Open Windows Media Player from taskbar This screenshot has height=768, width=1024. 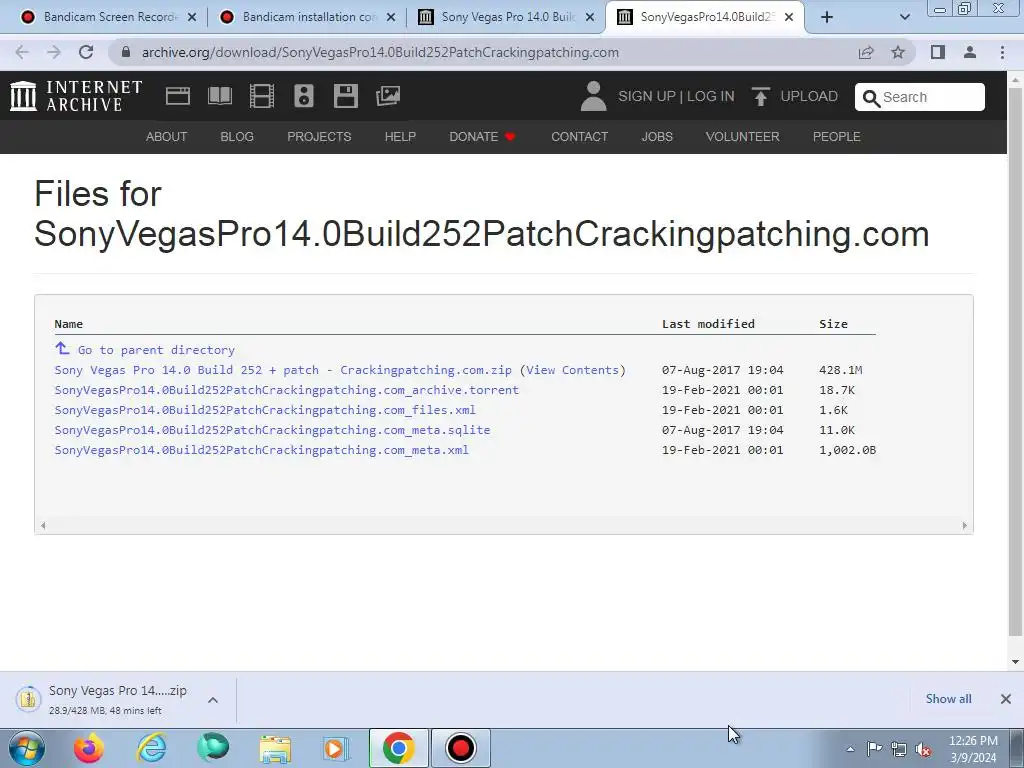[337, 748]
